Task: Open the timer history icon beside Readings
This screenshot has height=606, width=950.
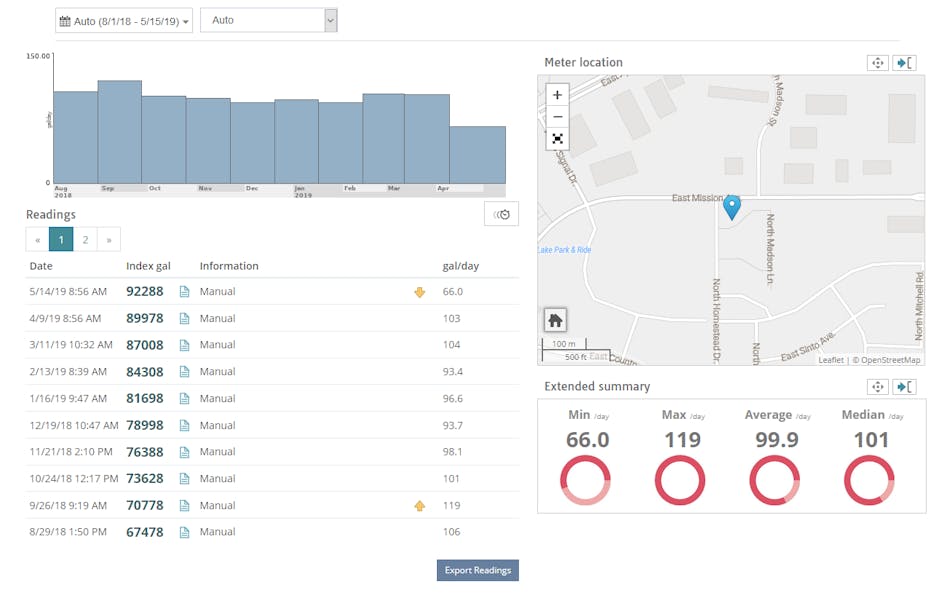Action: 501,214
